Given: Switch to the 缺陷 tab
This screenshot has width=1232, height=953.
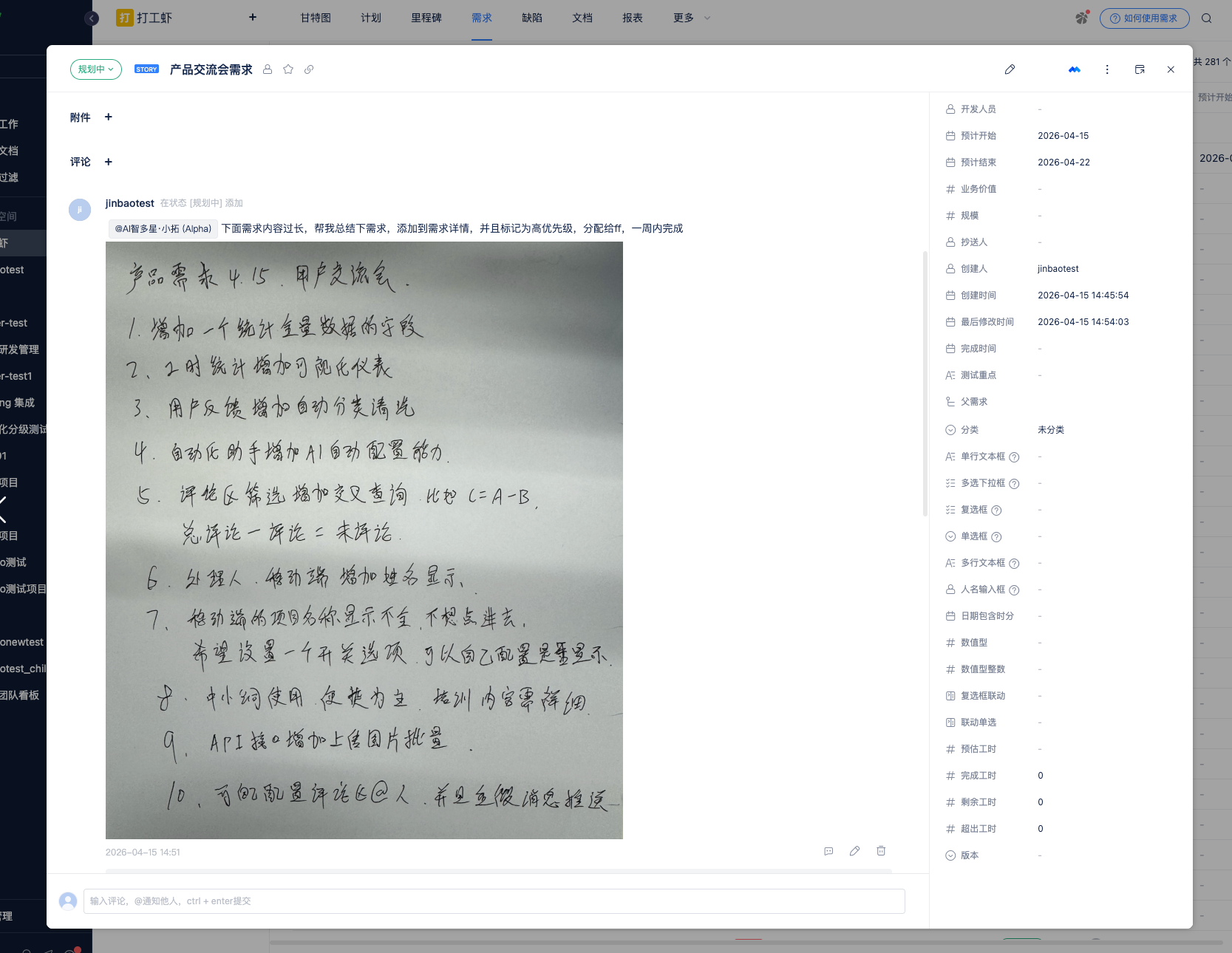Looking at the screenshot, I should point(532,18).
